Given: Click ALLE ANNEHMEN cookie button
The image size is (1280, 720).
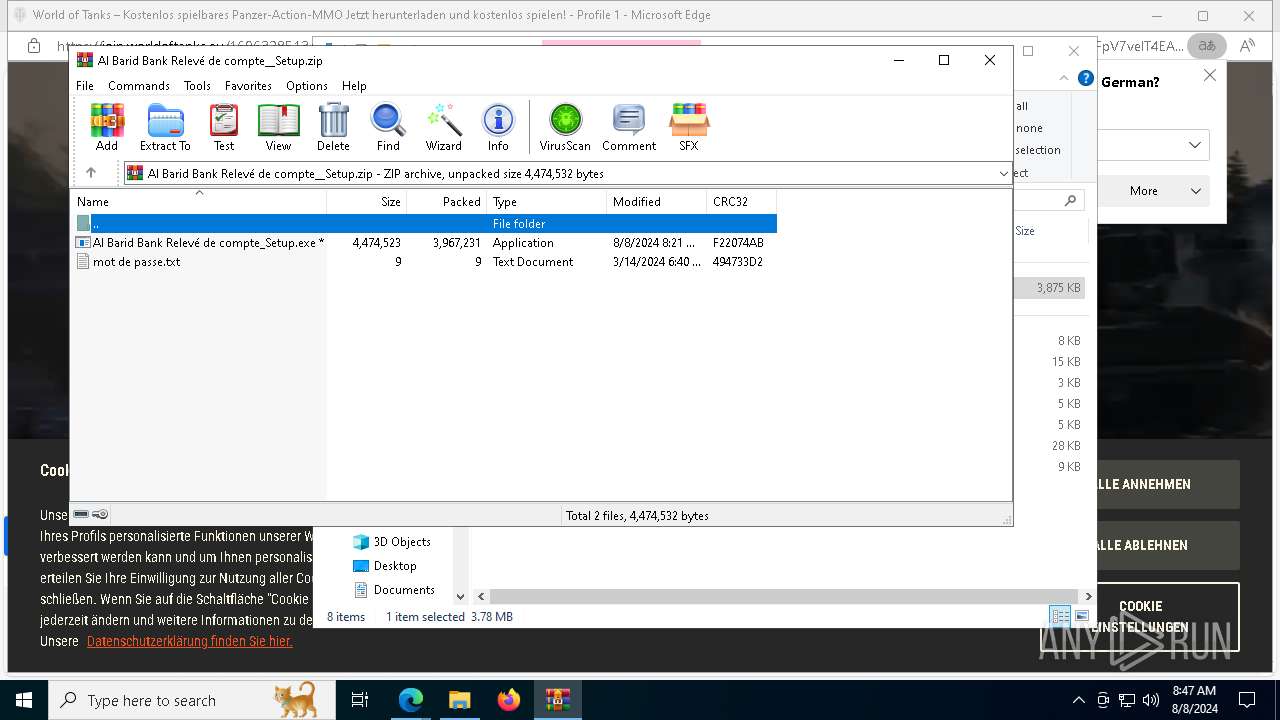Looking at the screenshot, I should tap(1141, 484).
